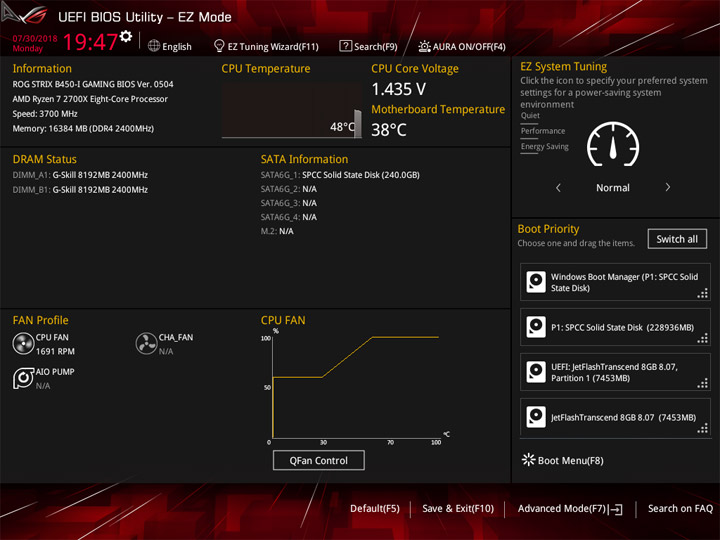This screenshot has height=540, width=720.
Task: Click the 1.435 V core voltage value
Action: click(399, 89)
